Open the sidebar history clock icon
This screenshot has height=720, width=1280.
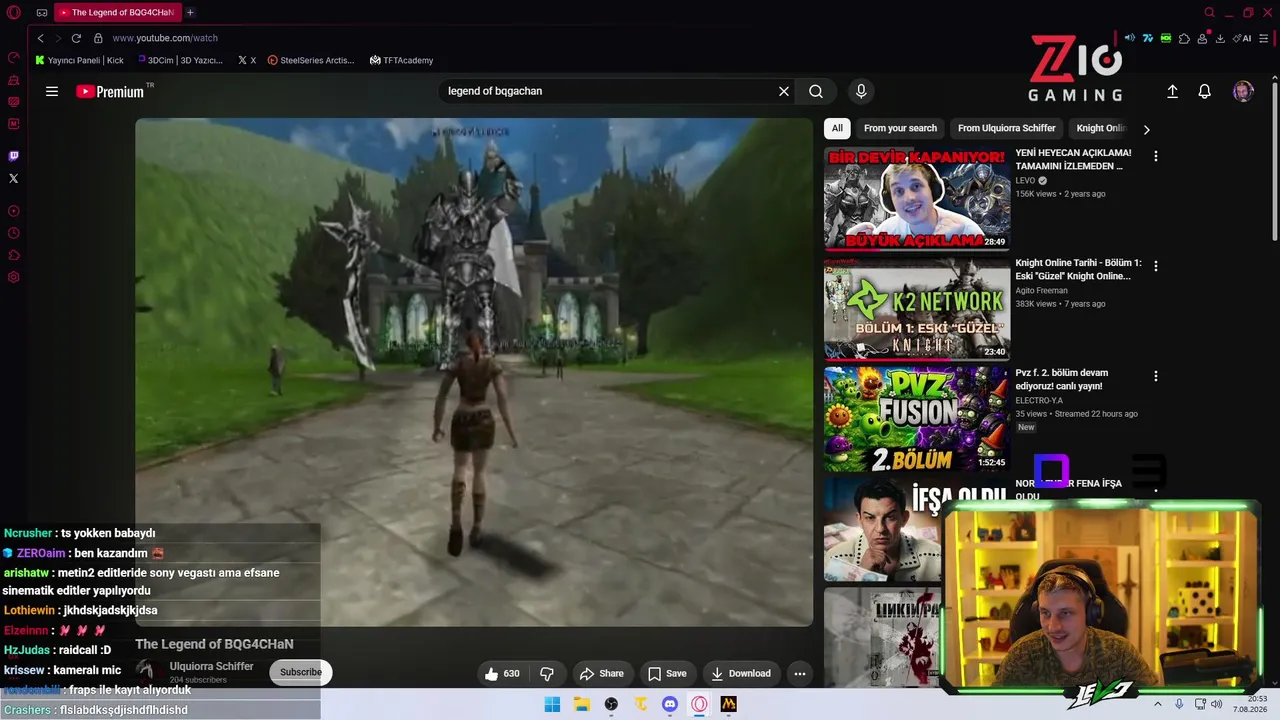pos(14,233)
